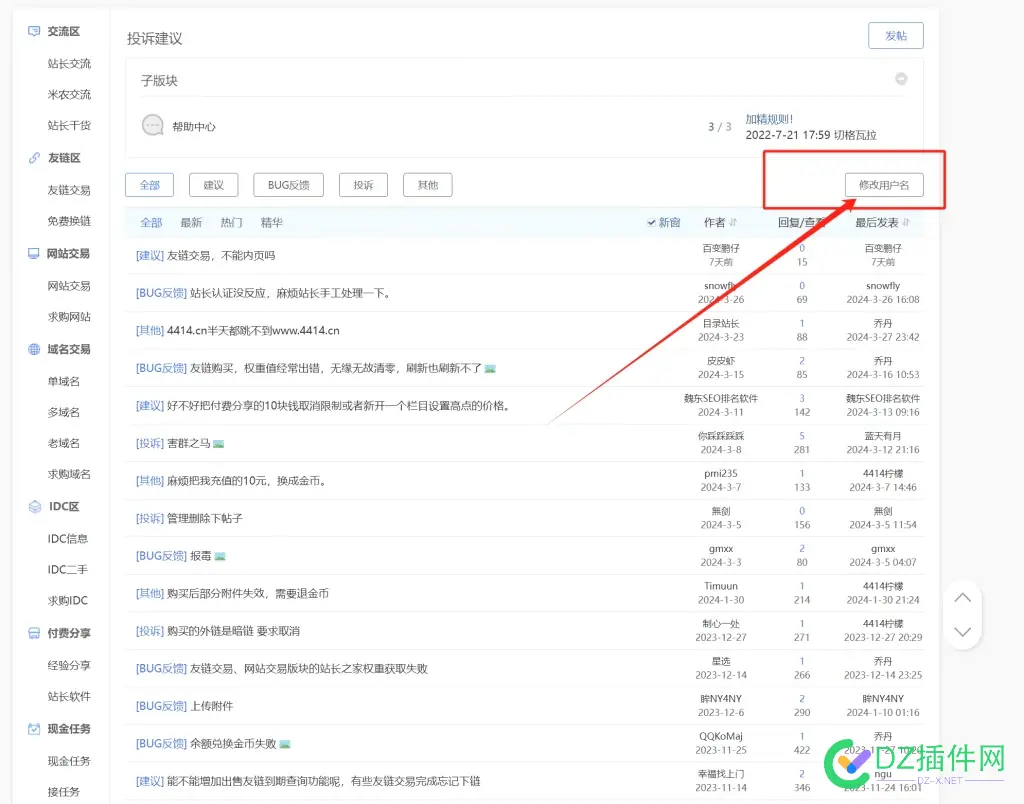Click the icon next to 付费分享
1024x804 pixels.
pos(33,632)
